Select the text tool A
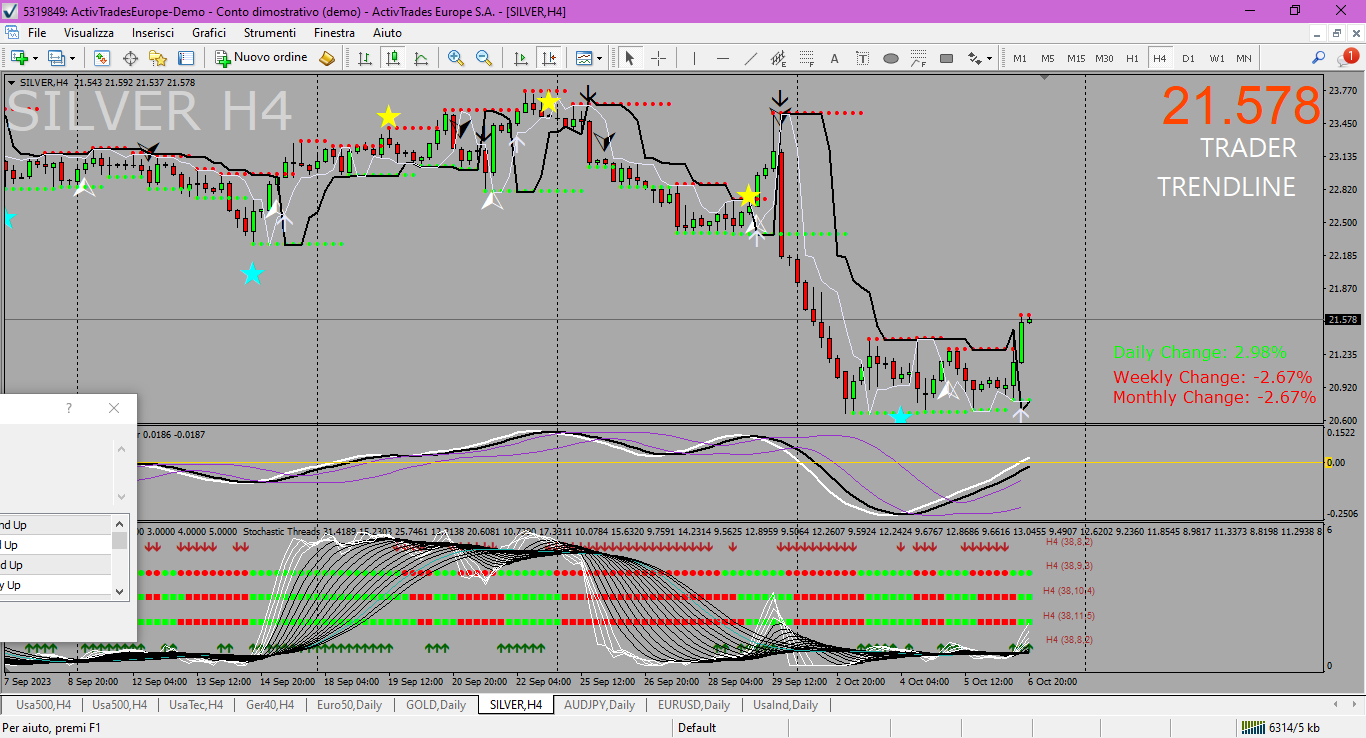This screenshot has height=738, width=1366. 834,58
